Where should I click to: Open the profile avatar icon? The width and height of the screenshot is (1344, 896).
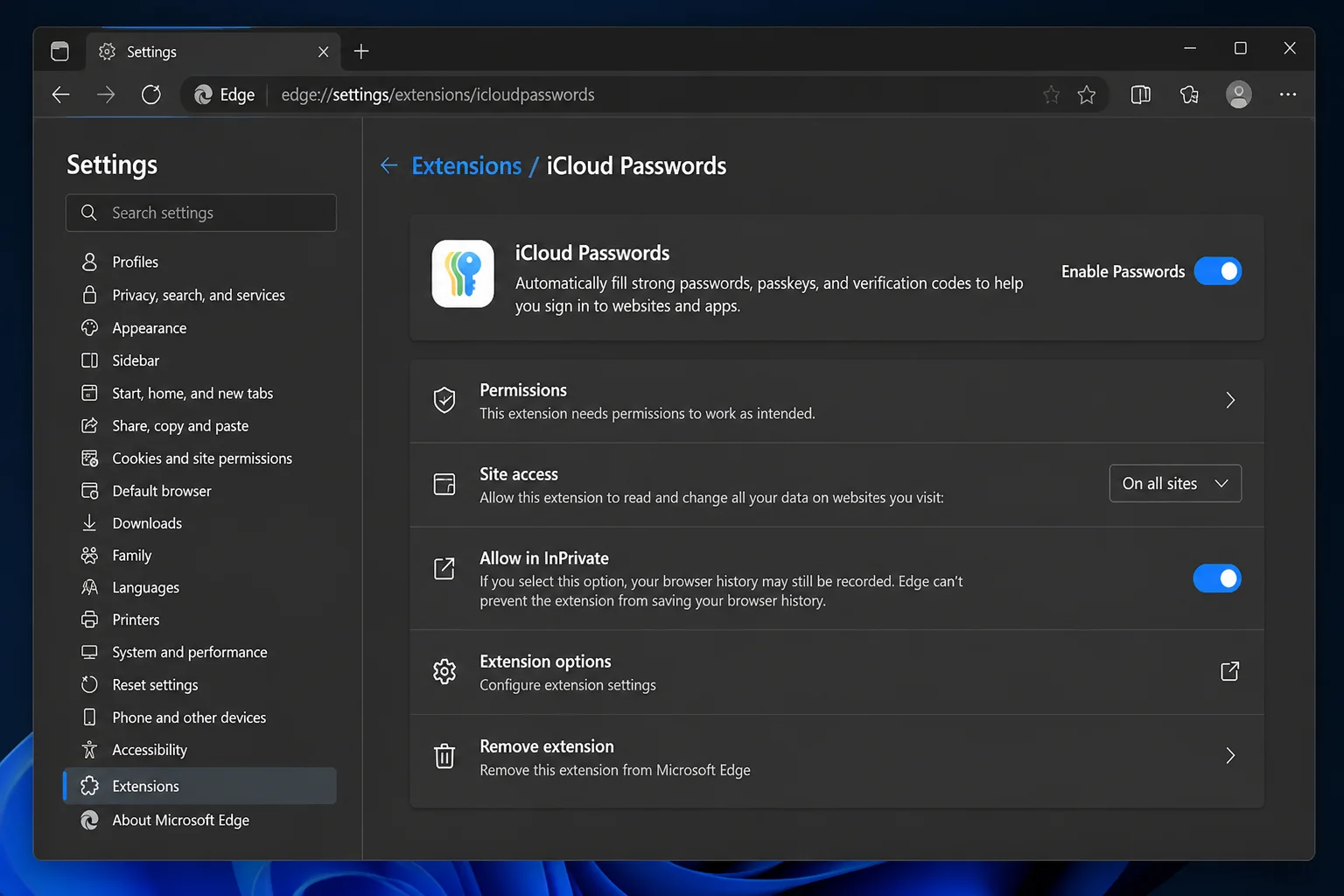[1238, 94]
